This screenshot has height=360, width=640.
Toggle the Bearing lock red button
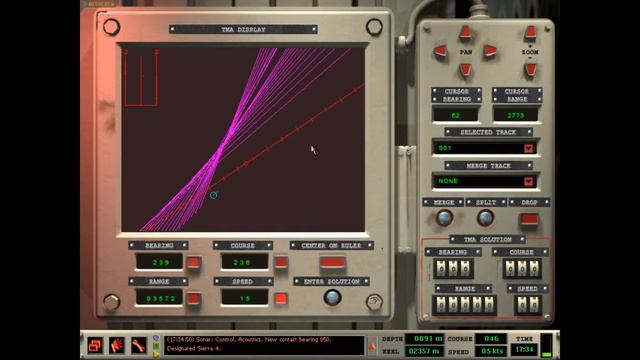(193, 262)
